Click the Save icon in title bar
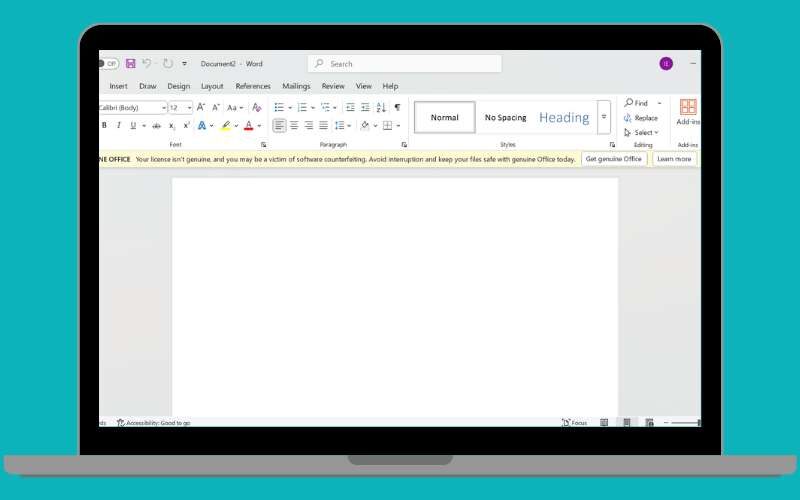 (x=131, y=63)
